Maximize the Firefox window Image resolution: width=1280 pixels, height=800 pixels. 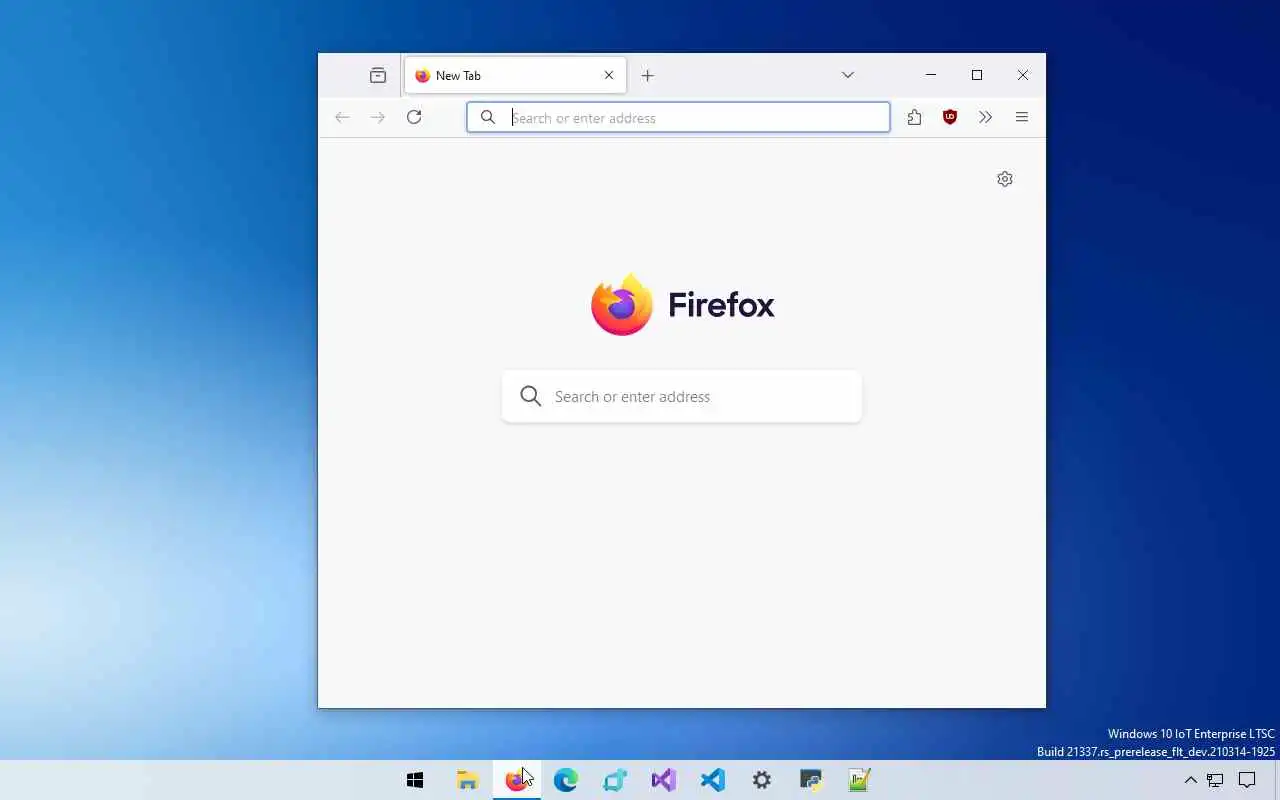[977, 75]
